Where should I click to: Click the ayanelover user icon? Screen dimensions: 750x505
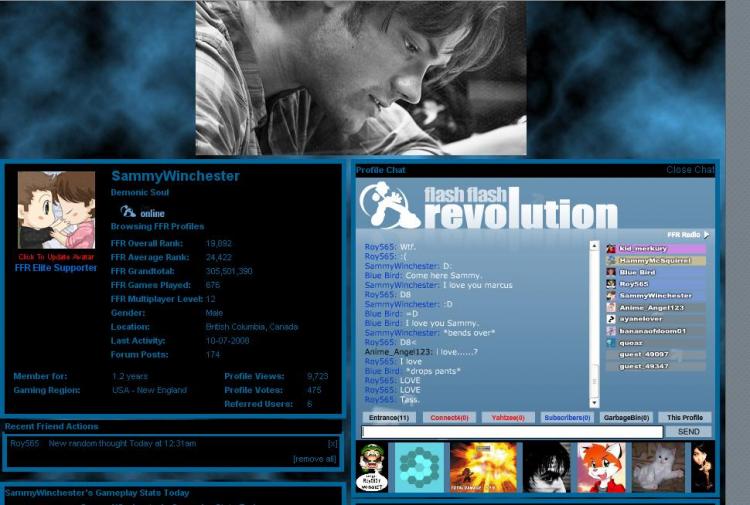611,319
